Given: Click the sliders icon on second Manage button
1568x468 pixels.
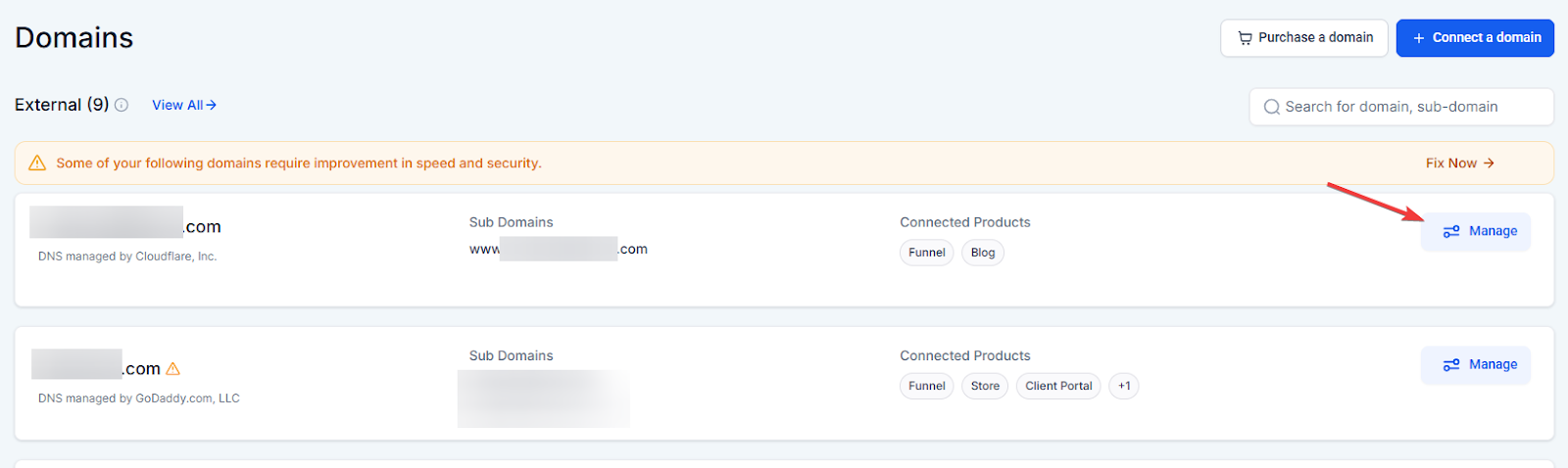Looking at the screenshot, I should (x=1451, y=365).
